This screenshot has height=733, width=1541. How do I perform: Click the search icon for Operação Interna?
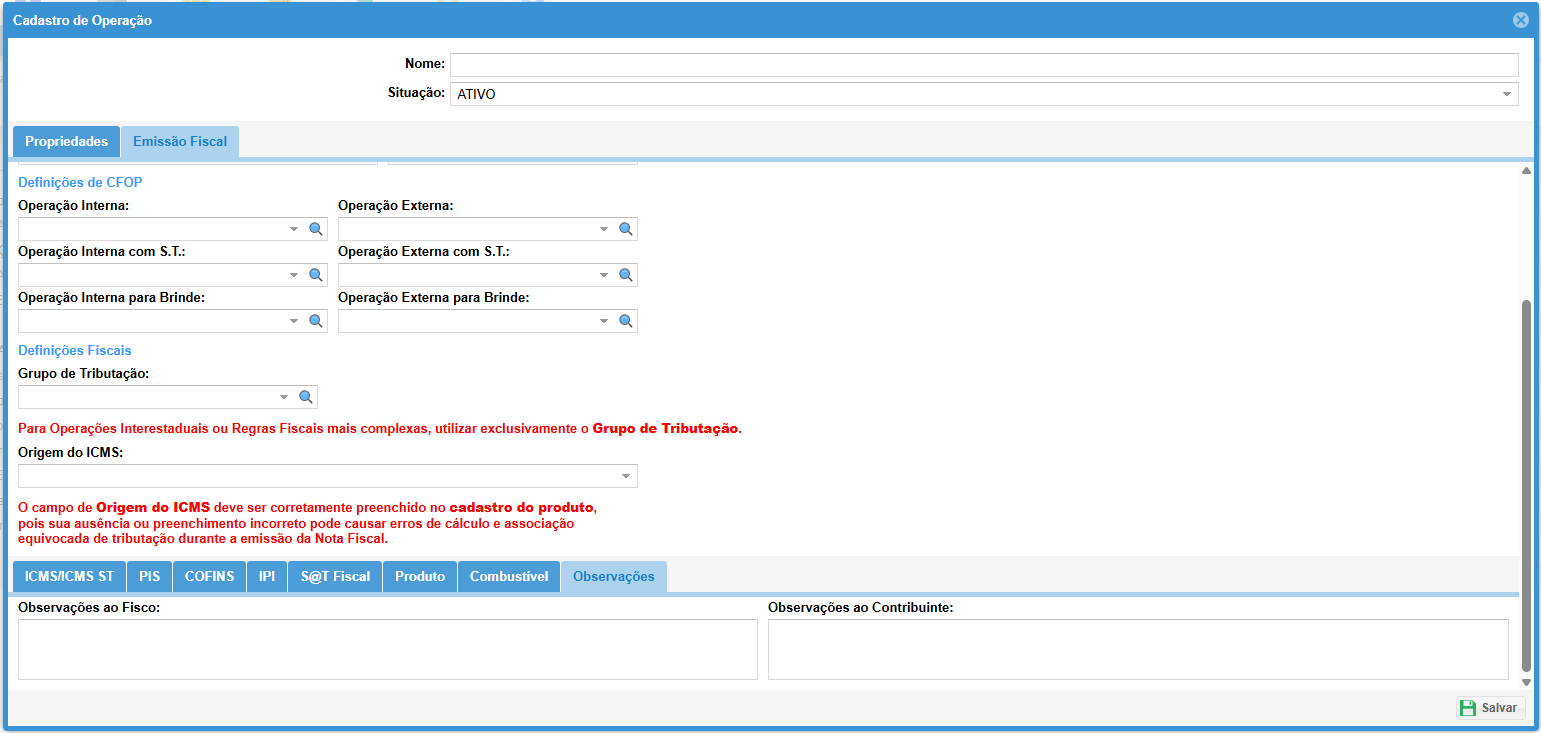(x=315, y=229)
